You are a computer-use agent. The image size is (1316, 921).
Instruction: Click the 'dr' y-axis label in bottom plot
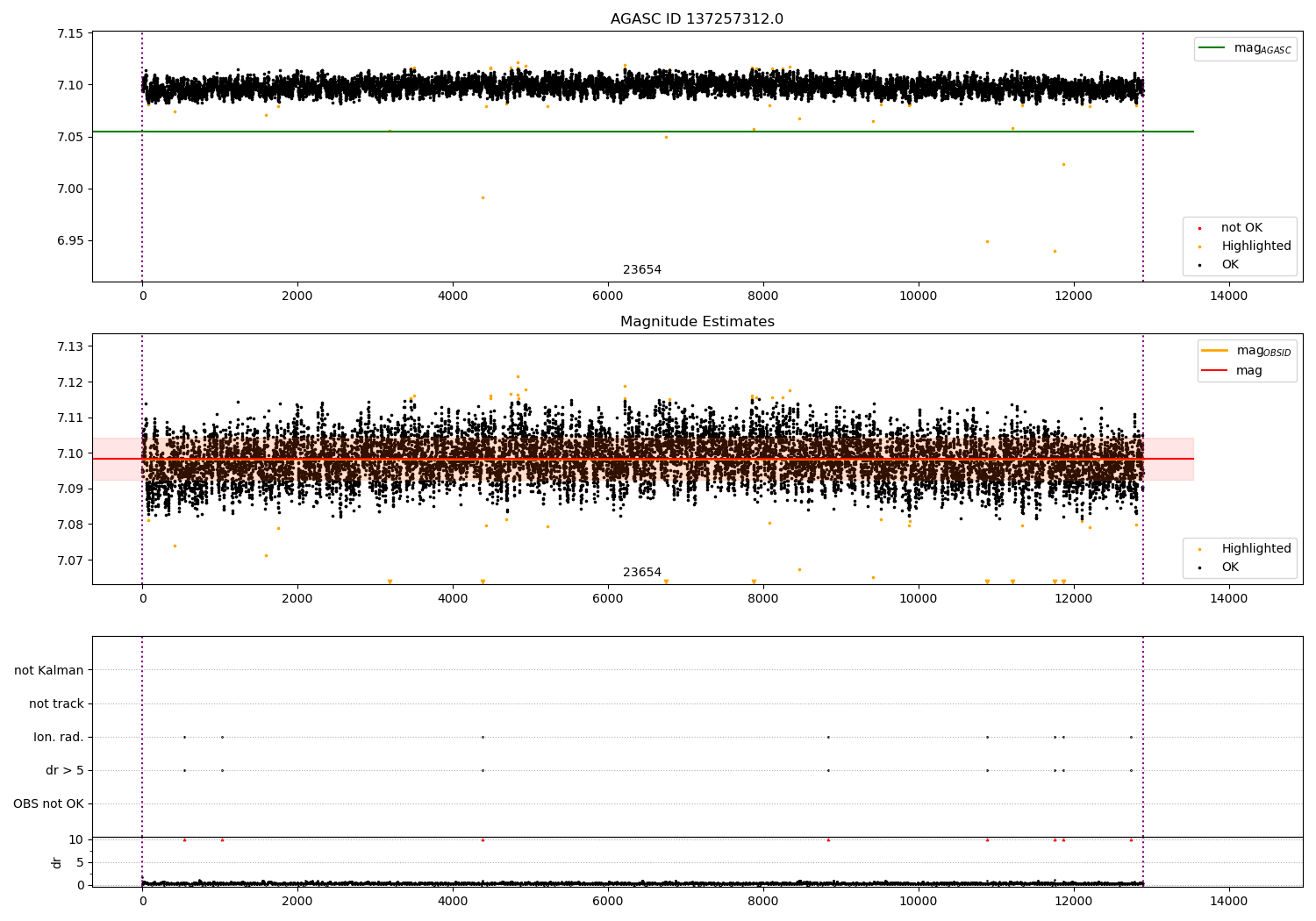57,862
